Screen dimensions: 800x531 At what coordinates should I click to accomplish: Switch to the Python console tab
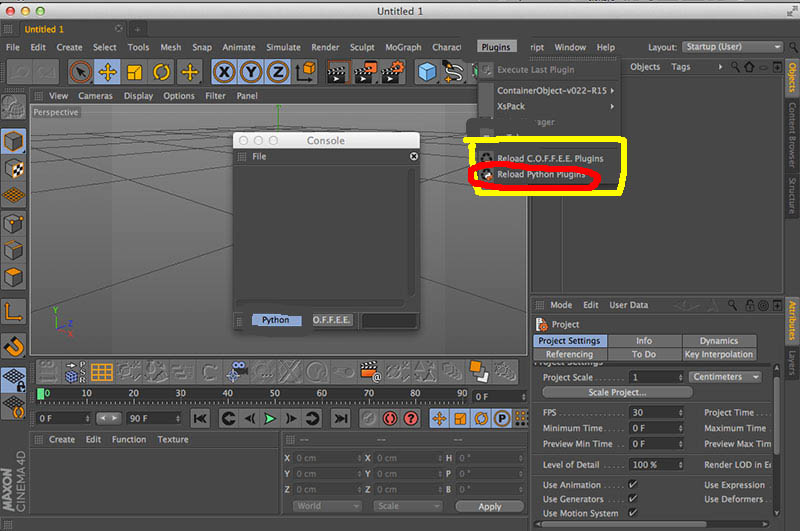(276, 320)
